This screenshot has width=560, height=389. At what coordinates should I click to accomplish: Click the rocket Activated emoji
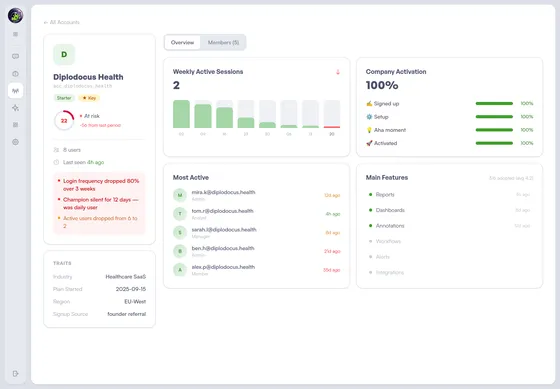tap(369, 143)
